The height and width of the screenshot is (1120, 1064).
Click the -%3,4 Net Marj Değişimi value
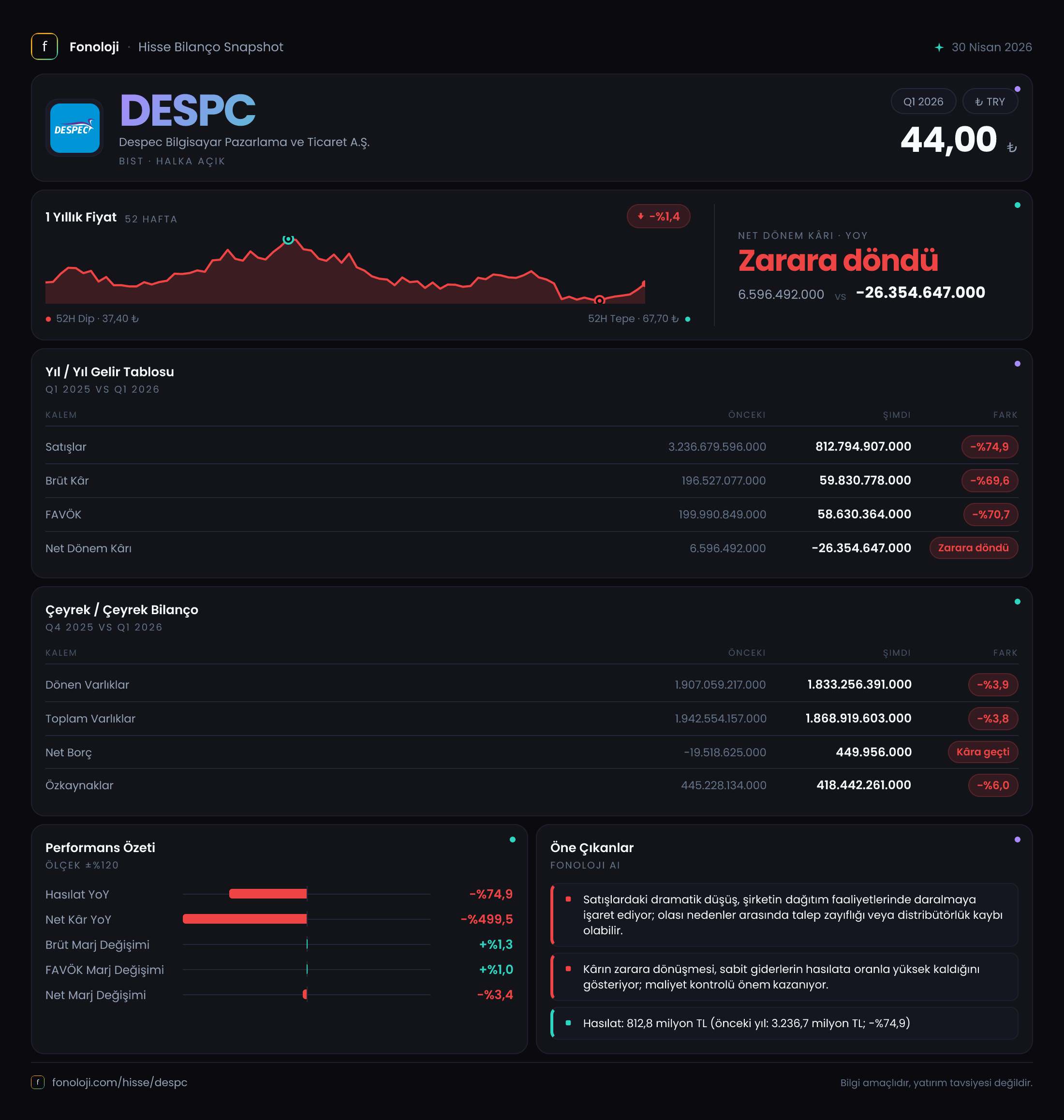[x=495, y=995]
